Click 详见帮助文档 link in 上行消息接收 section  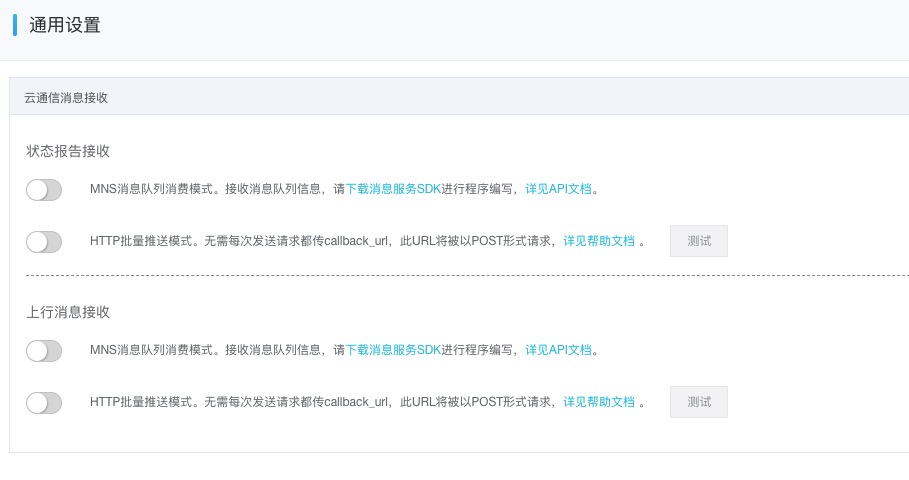coord(599,402)
